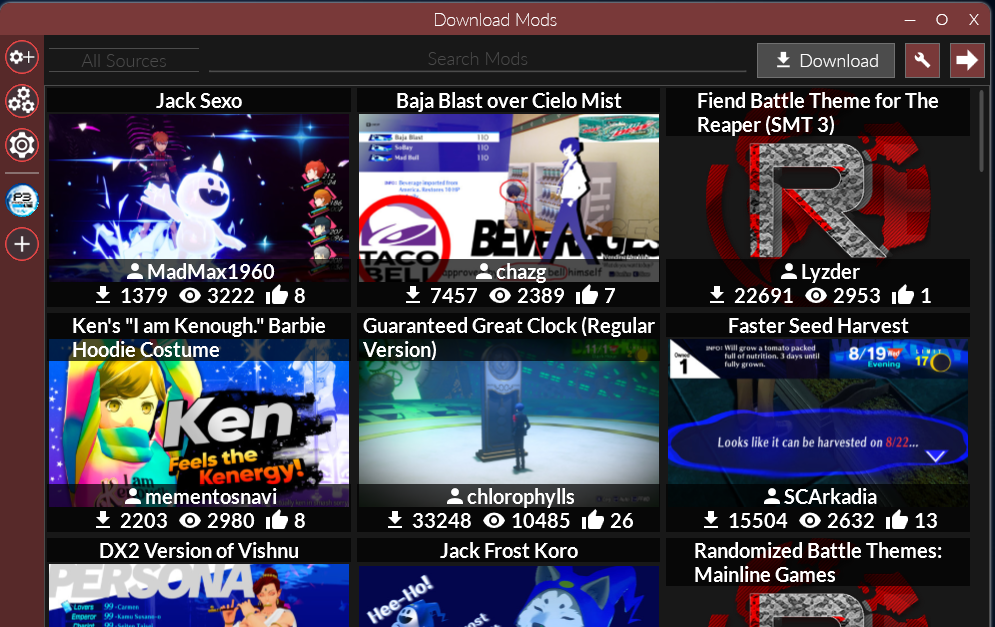Open Ken's Barbie Hoodie Costume thumbnail

point(199,422)
